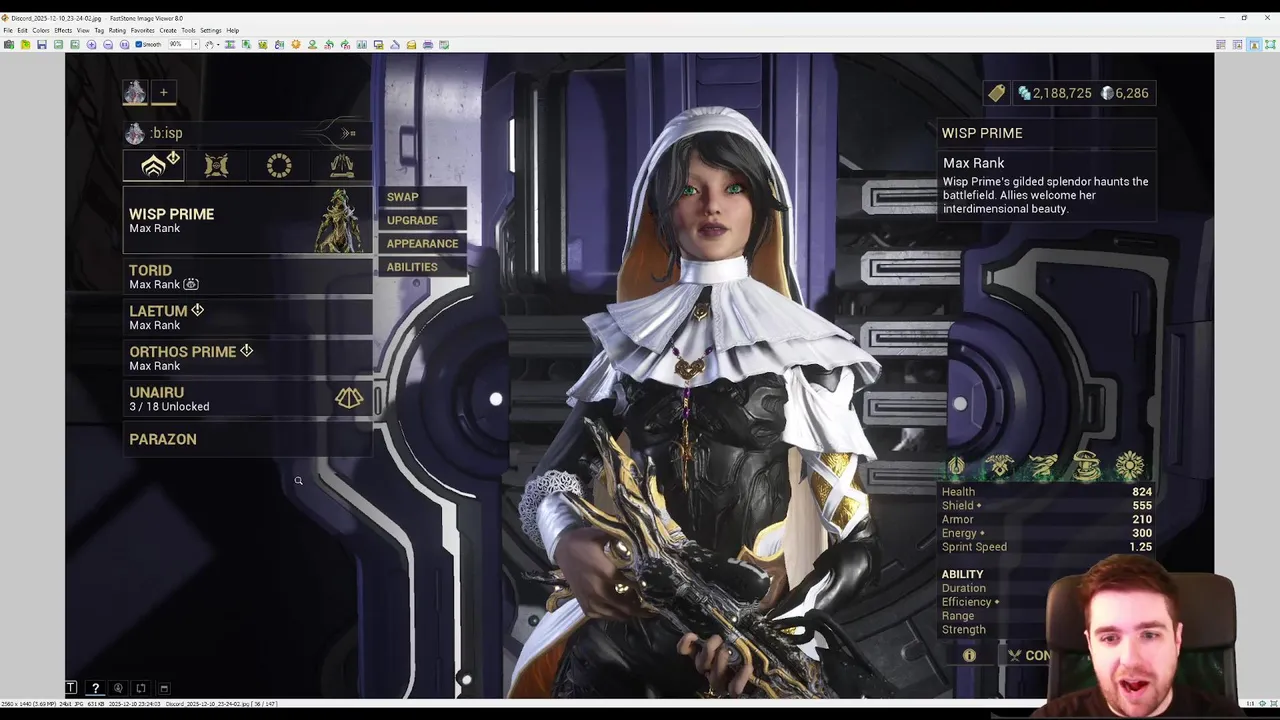Click the rightmost view-mode icon in toolbar
The width and height of the screenshot is (1280, 720).
[1270, 44]
